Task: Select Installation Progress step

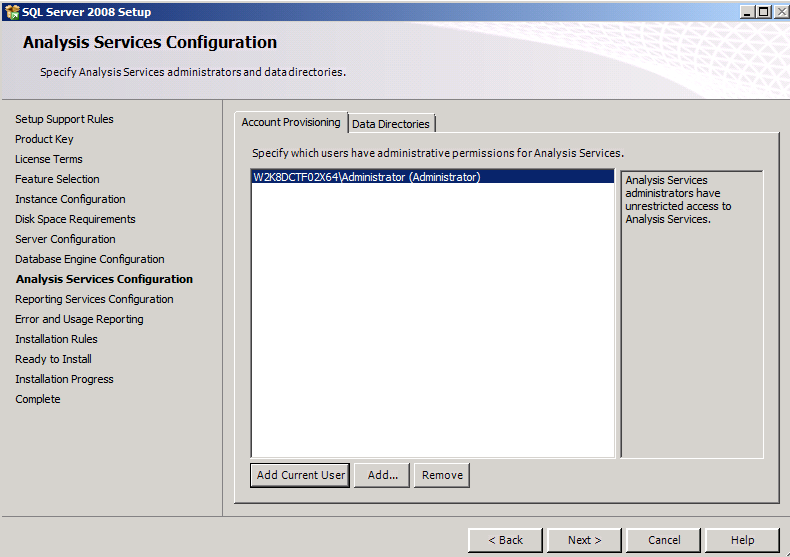Action: pos(64,379)
